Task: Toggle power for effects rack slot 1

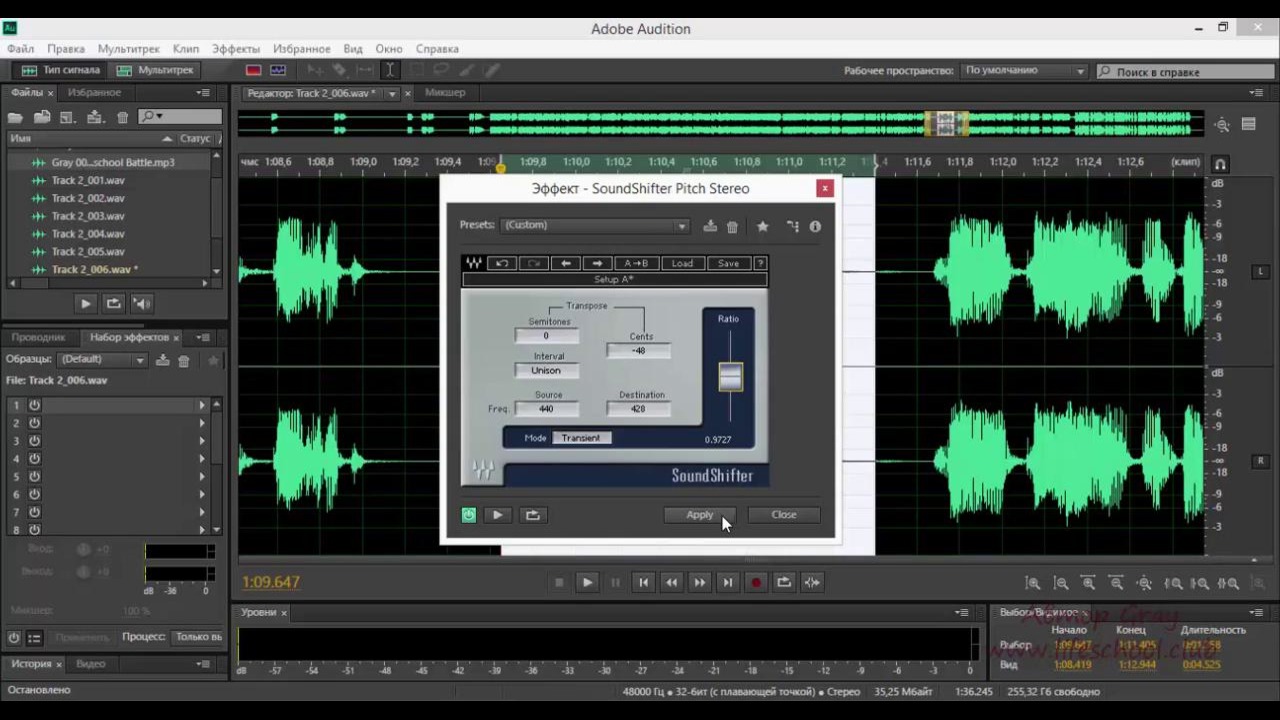Action: point(34,405)
